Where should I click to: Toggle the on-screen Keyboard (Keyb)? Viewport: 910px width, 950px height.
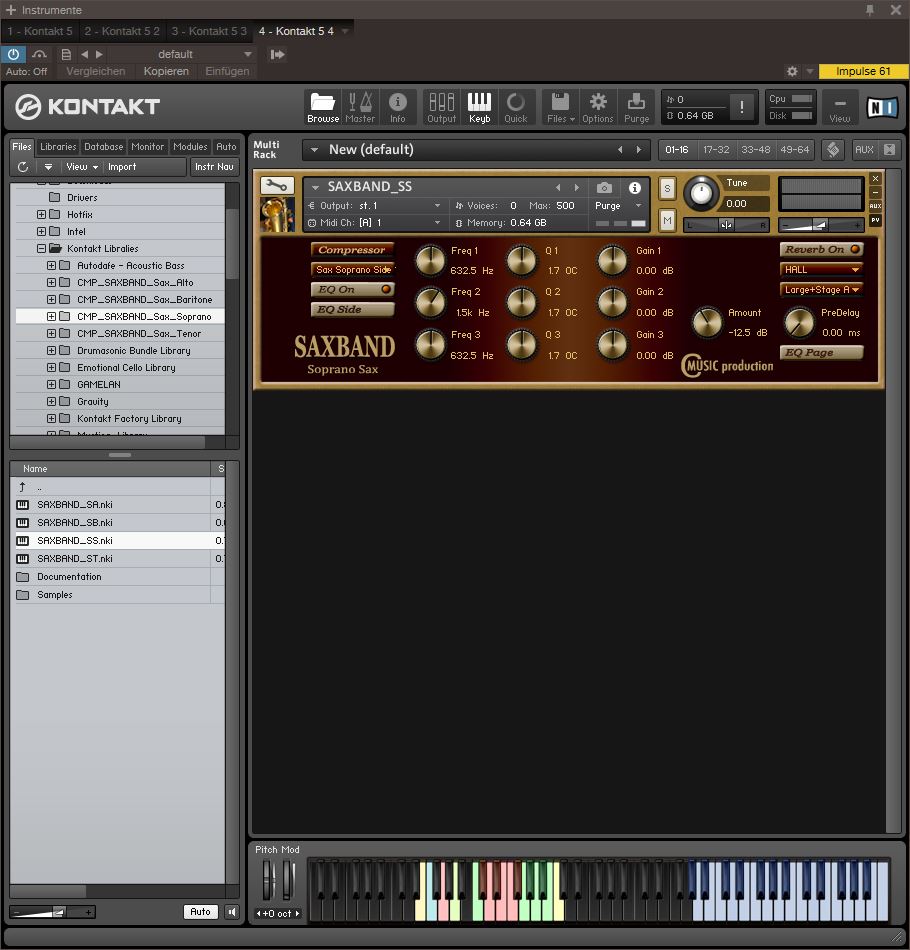(479, 107)
